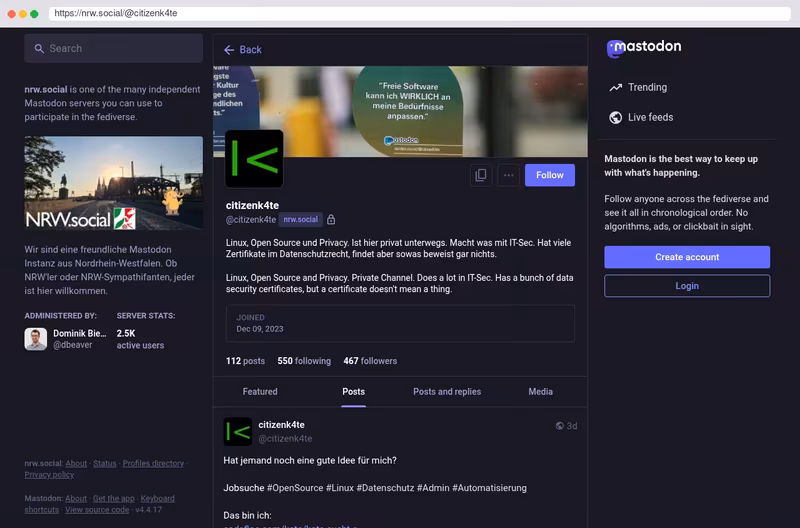The height and width of the screenshot is (528, 800).
Task: Focus the Search input field
Action: pyautogui.click(x=113, y=48)
